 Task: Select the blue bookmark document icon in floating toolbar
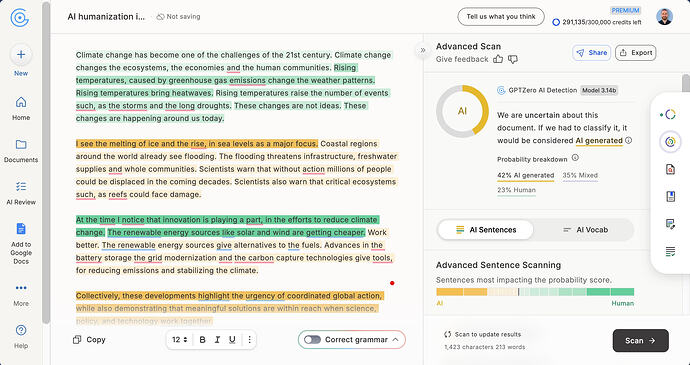coord(670,196)
